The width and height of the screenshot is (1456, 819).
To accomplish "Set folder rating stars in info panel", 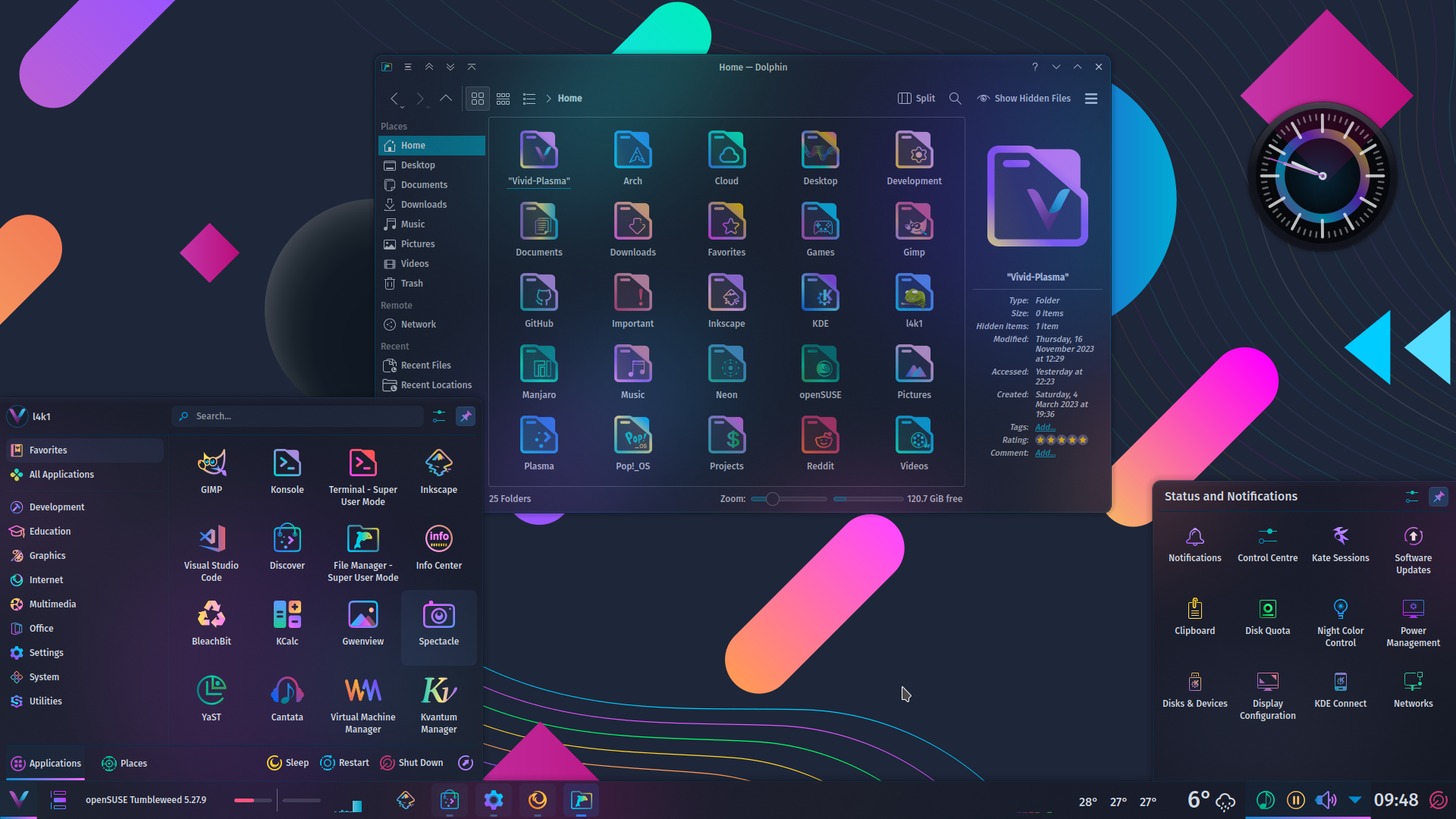I will point(1062,440).
